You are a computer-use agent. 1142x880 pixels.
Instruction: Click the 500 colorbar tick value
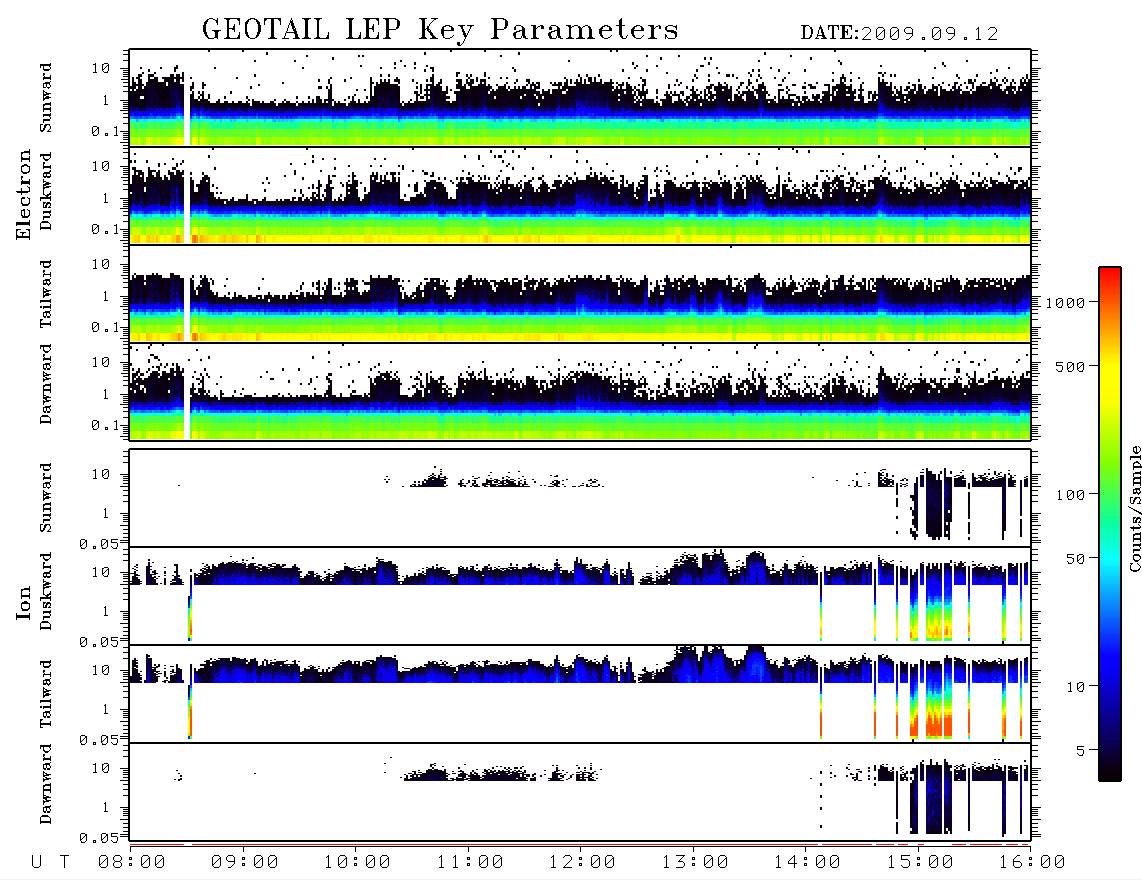click(x=1070, y=366)
